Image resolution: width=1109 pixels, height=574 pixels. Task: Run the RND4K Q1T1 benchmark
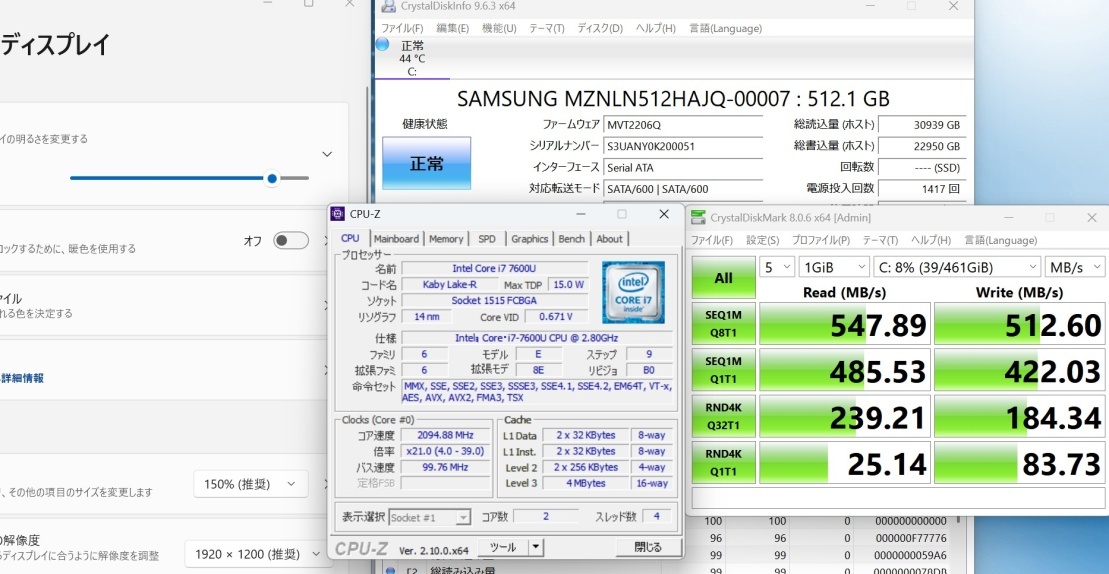click(x=724, y=462)
